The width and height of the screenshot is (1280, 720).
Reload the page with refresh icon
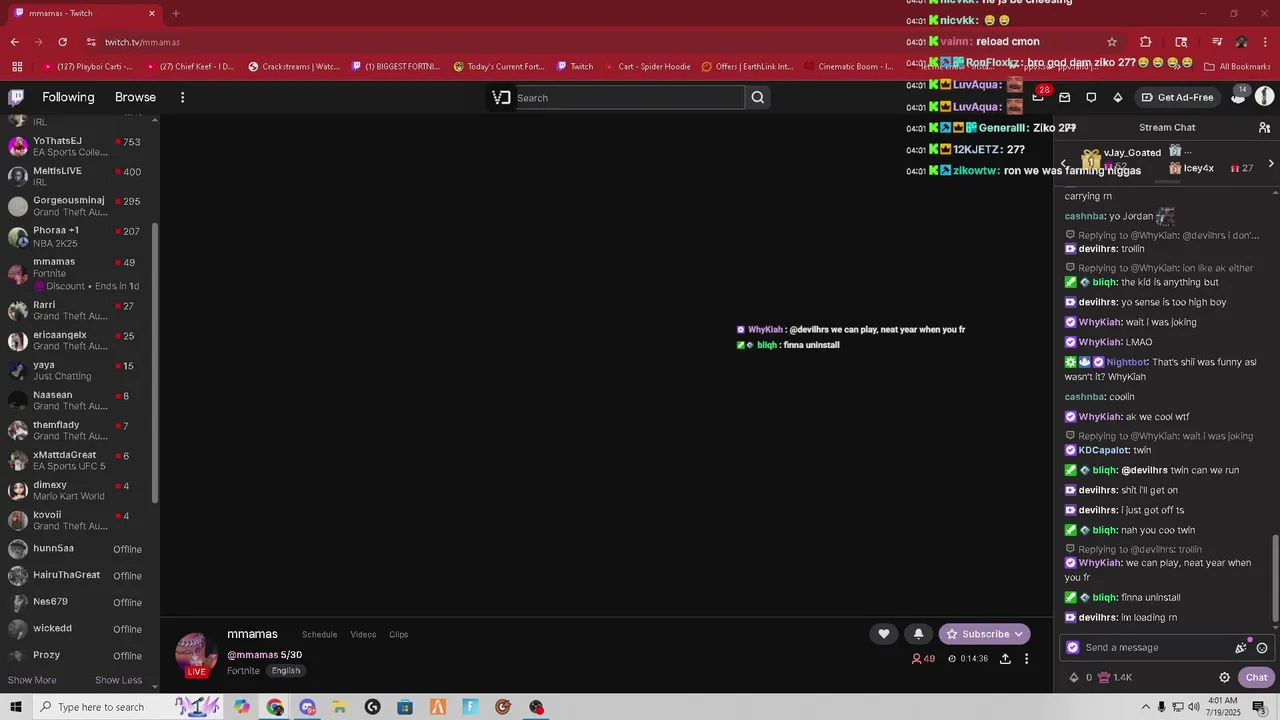pos(62,42)
